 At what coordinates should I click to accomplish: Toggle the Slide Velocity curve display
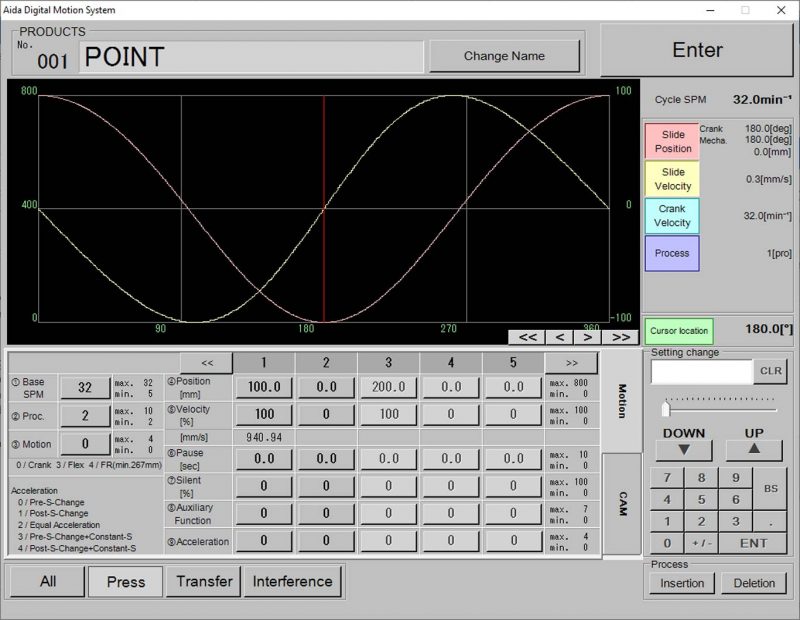(x=672, y=179)
